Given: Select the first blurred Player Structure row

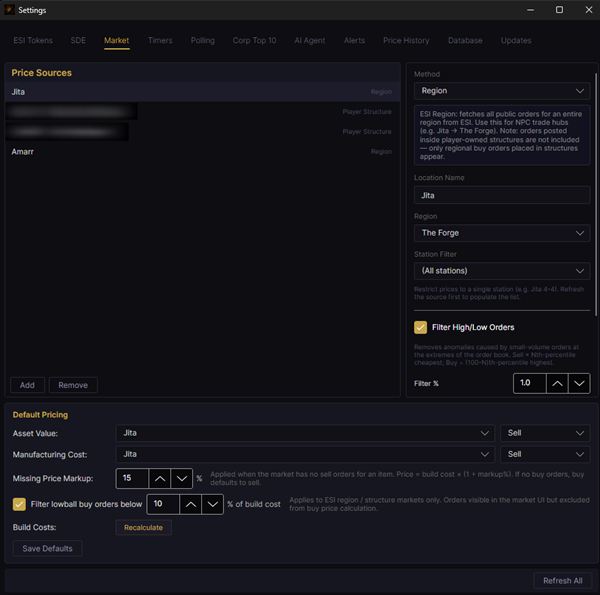Looking at the screenshot, I should pos(202,112).
